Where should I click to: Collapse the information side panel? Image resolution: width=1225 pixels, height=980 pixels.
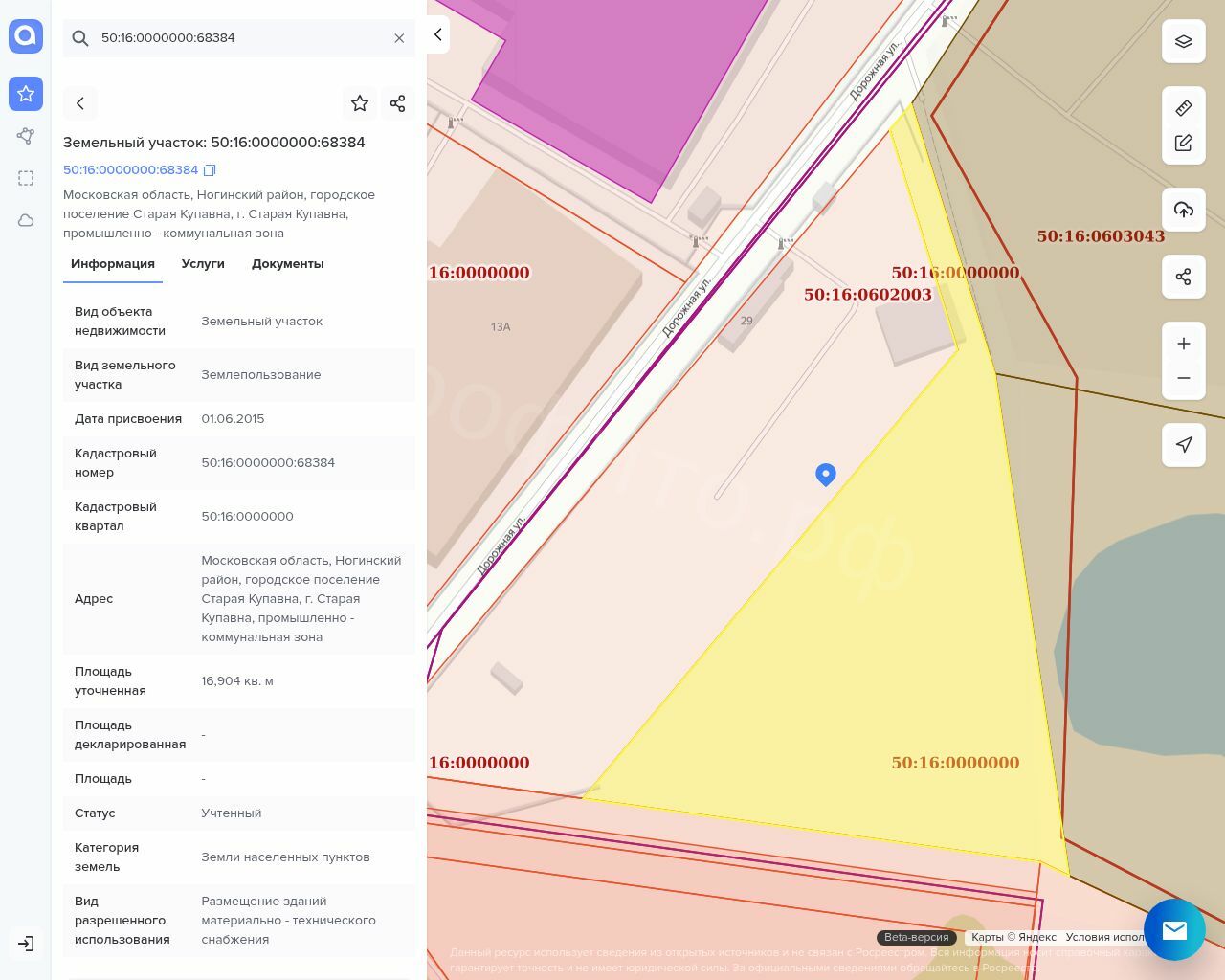438,35
